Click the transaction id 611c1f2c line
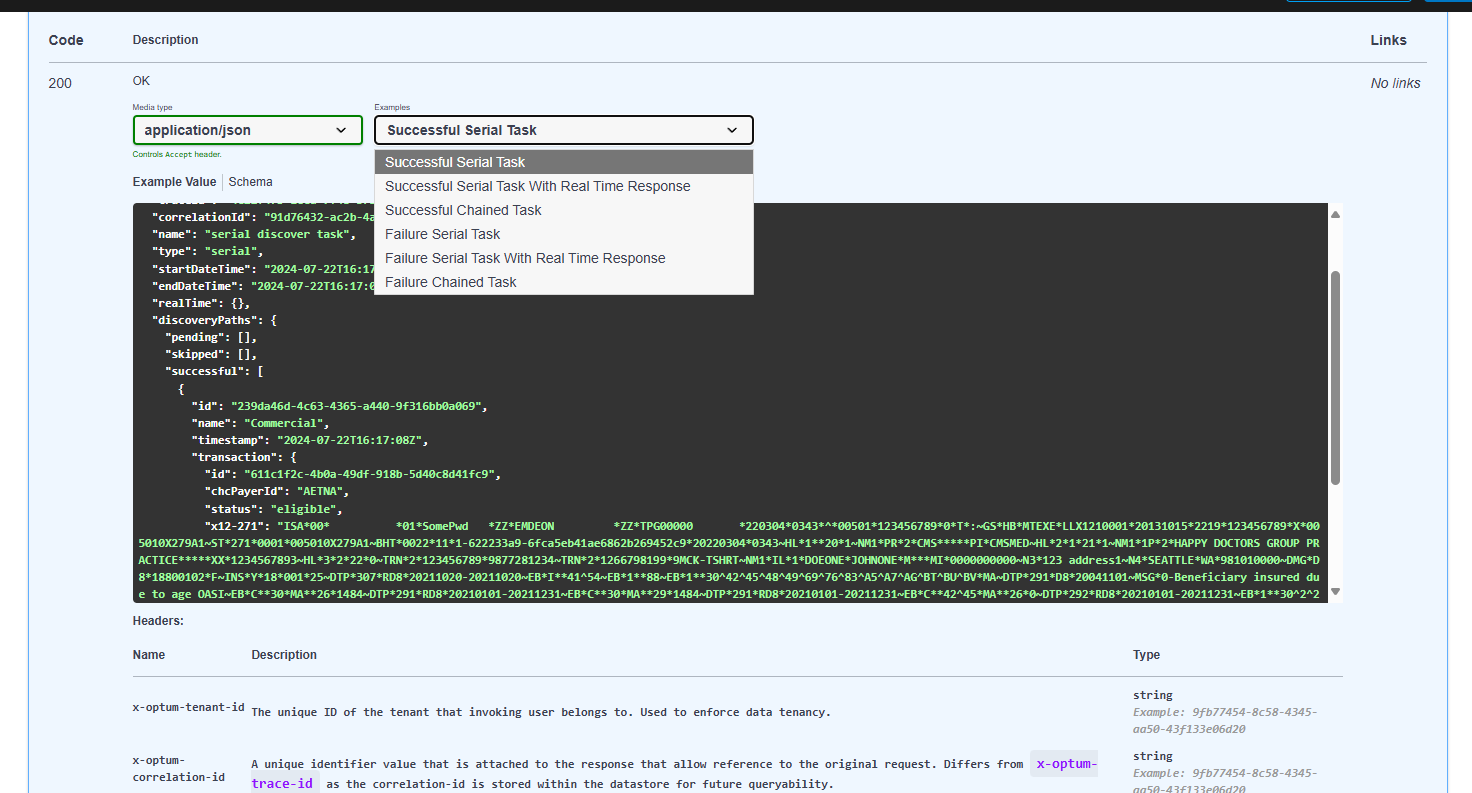 [352, 474]
